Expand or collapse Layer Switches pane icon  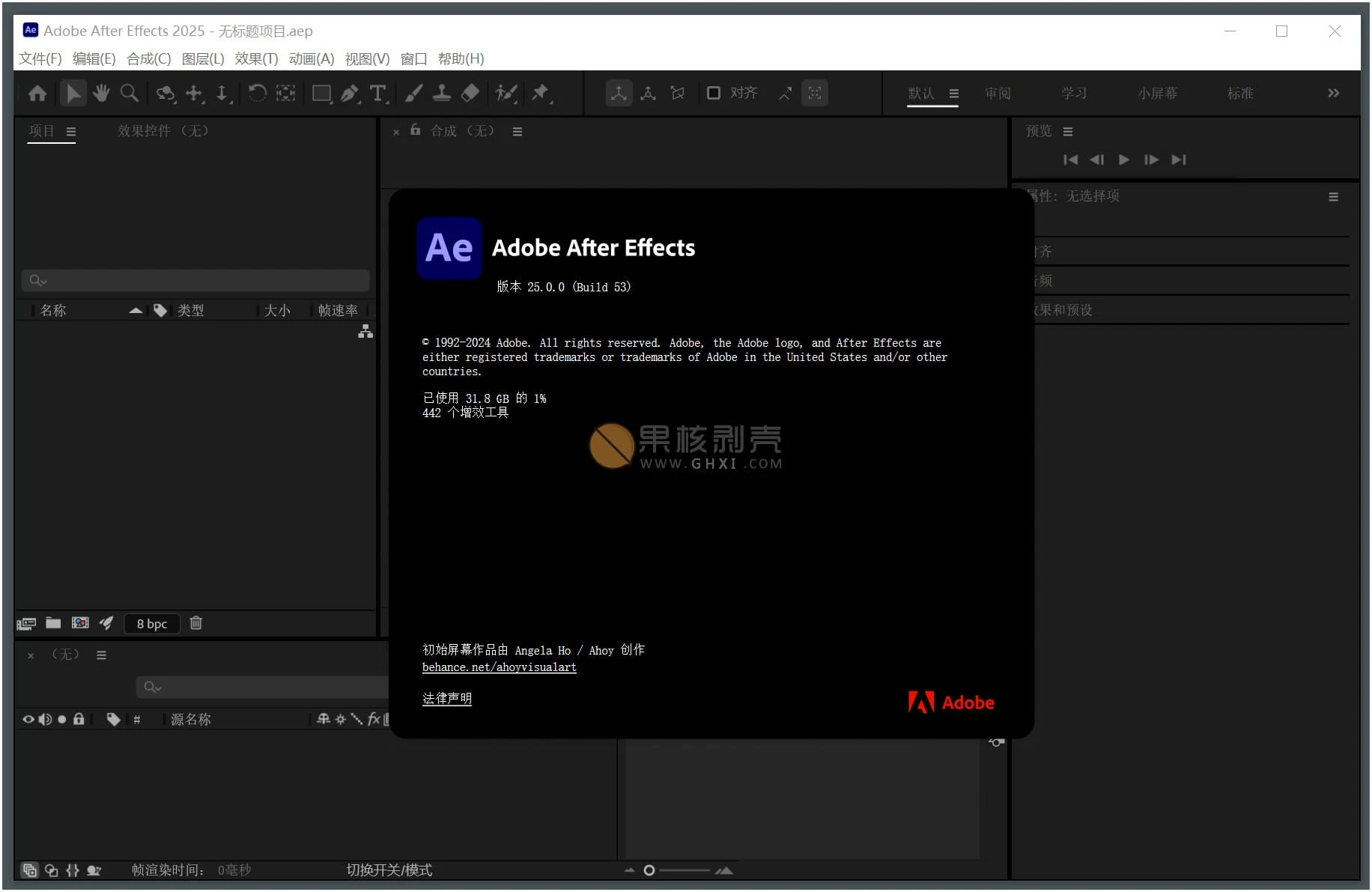point(30,870)
